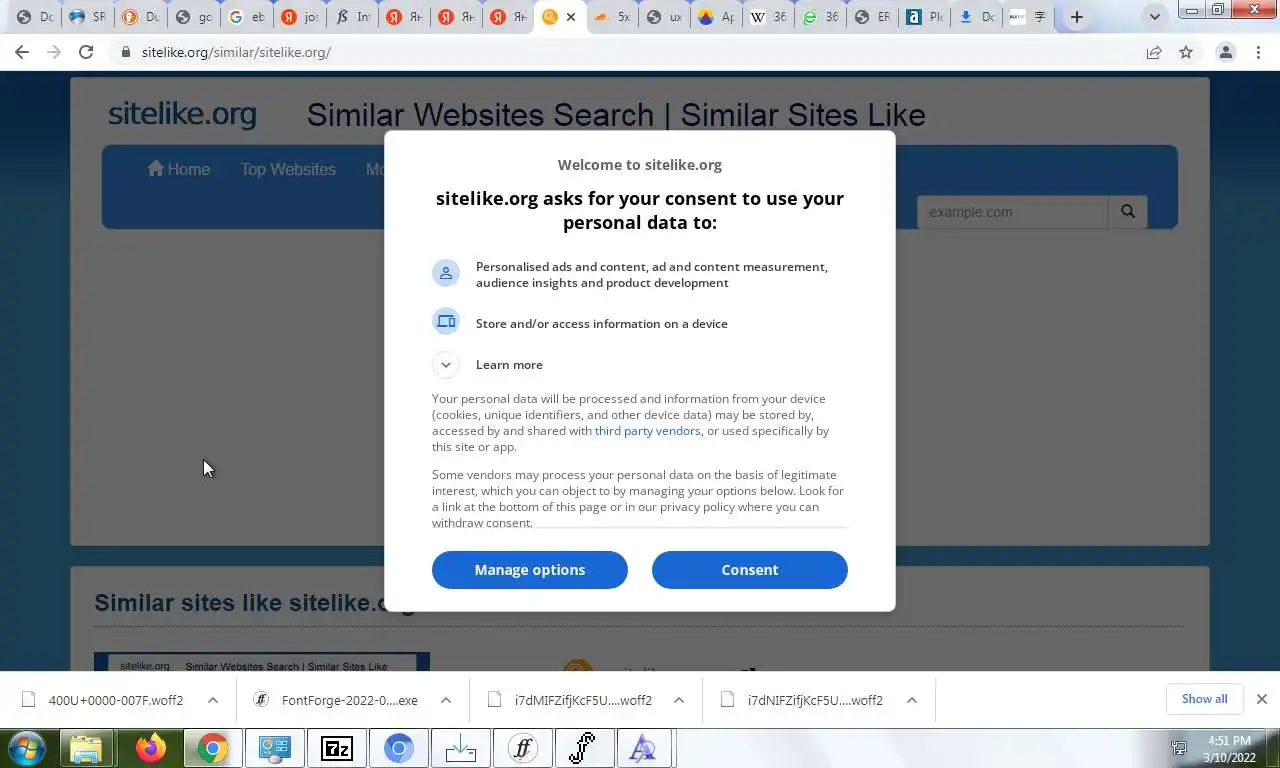
Task: Click the Manage options button
Action: click(x=530, y=570)
